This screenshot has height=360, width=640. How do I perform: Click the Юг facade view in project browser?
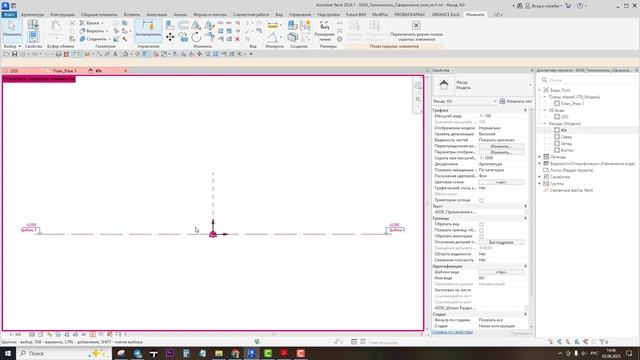point(564,130)
